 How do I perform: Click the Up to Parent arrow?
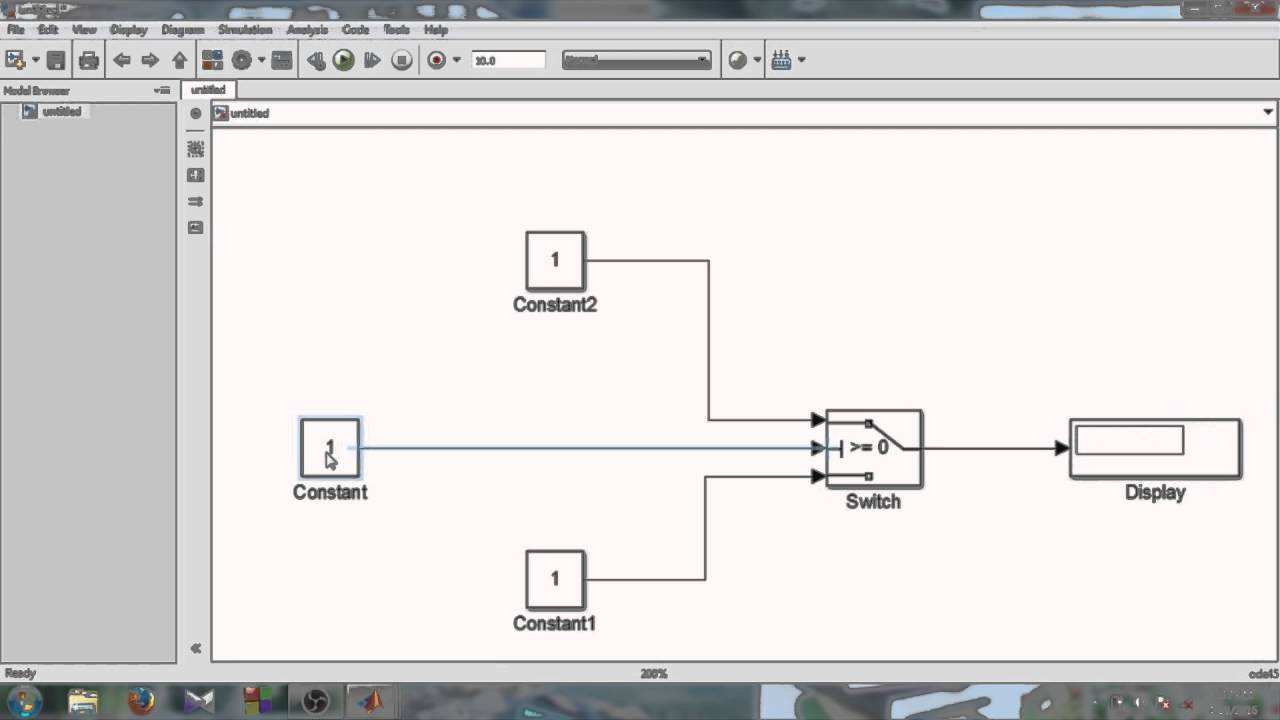[x=179, y=60]
